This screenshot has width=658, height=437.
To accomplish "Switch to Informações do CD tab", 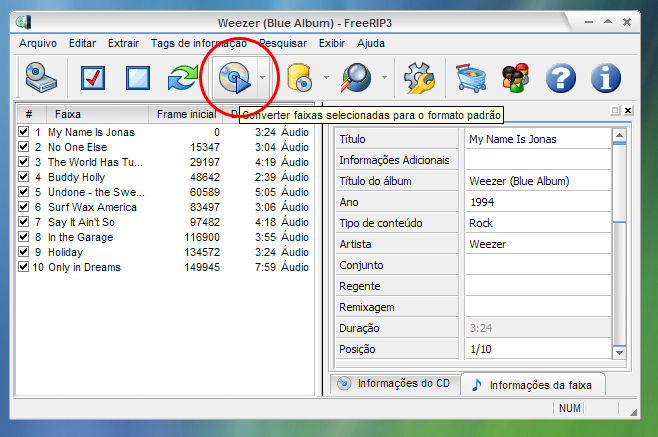I will [395, 383].
